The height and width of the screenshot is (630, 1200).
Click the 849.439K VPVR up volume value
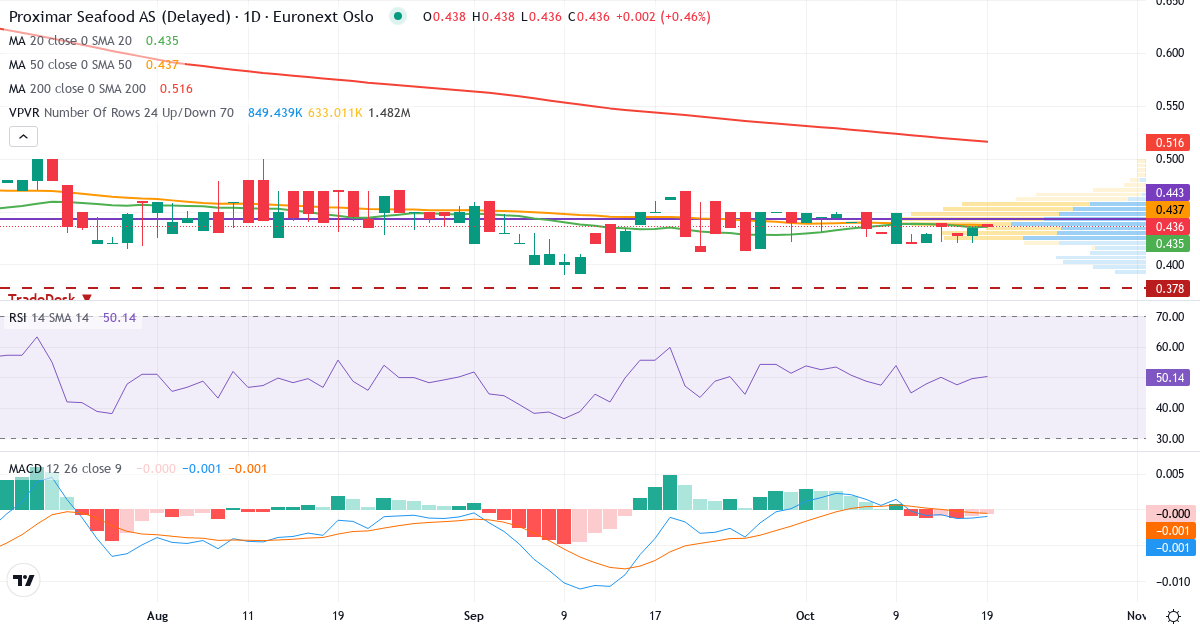276,113
